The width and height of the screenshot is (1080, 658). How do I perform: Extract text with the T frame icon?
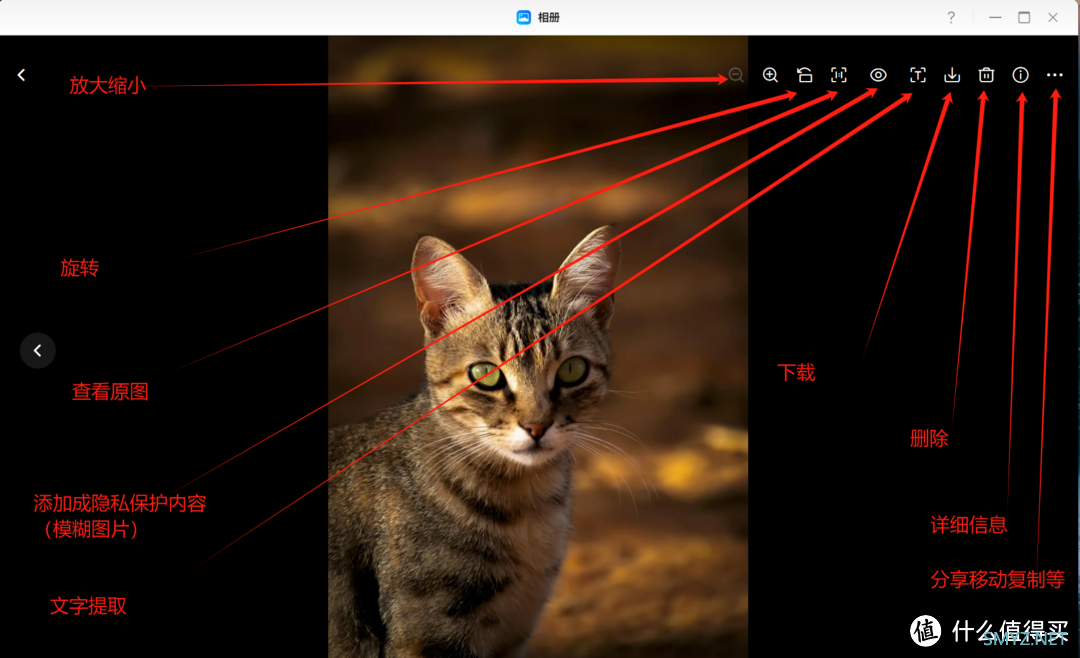tap(917, 75)
